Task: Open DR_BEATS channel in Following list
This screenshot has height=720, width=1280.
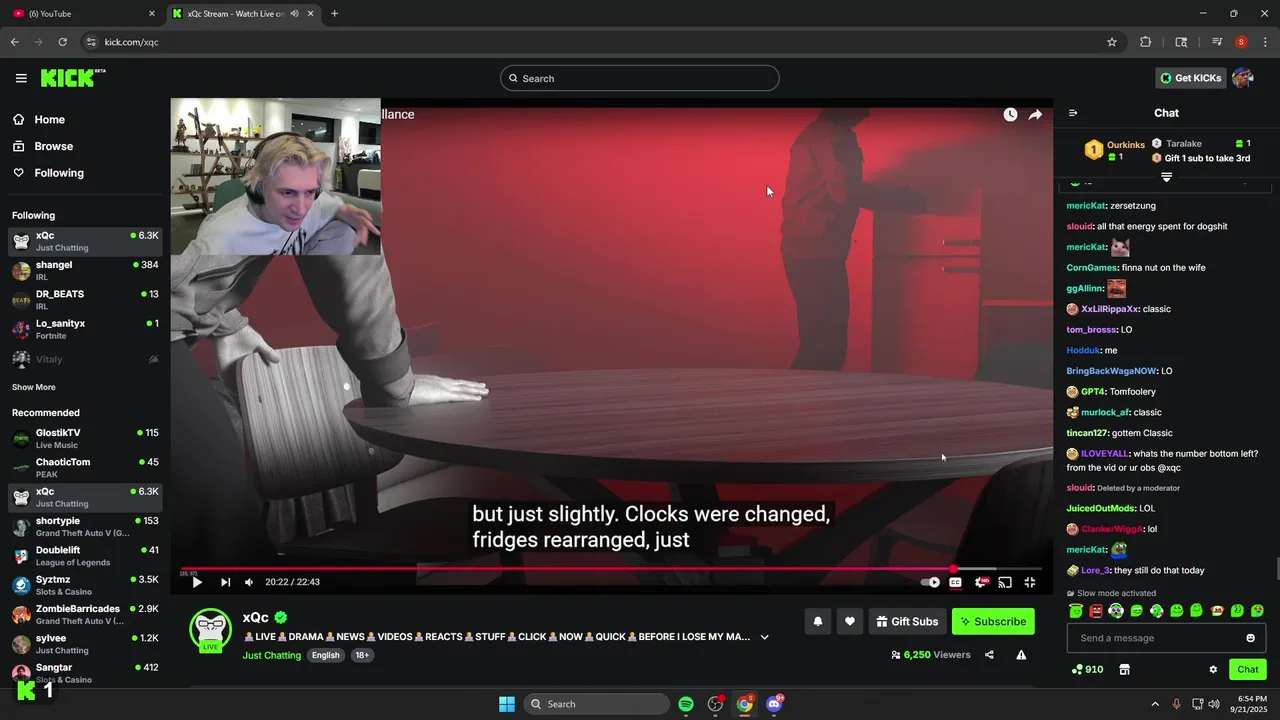Action: coord(85,300)
